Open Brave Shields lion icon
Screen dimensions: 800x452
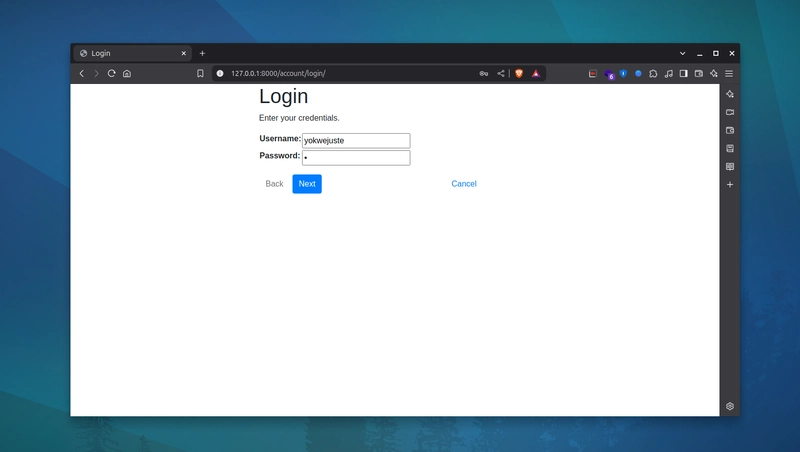519,73
